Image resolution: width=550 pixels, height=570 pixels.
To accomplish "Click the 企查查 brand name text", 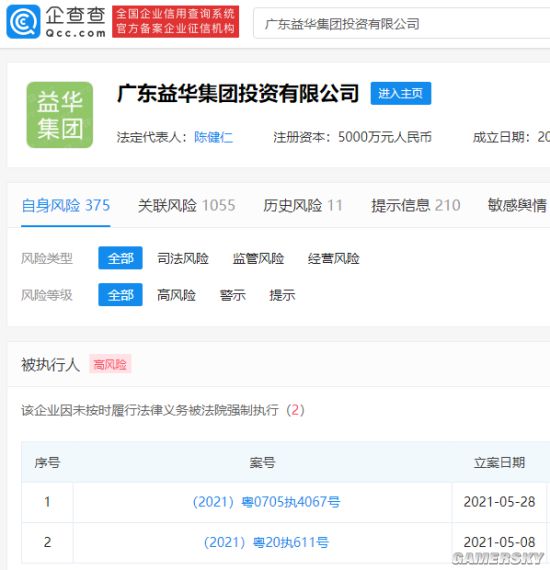I will (76, 16).
